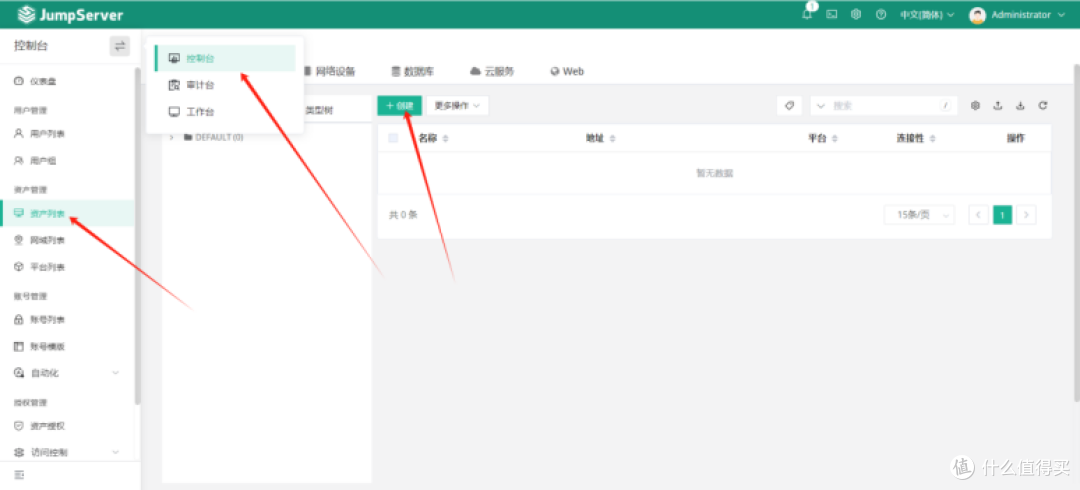Switch to the 数据库 tab
Screen dimensions: 1080x490
[413, 71]
